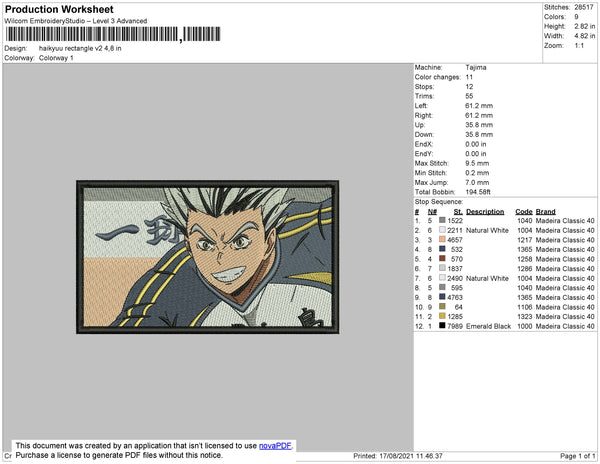Select stitch count '4657' in stop 3
This screenshot has height=464, width=600.
point(455,240)
